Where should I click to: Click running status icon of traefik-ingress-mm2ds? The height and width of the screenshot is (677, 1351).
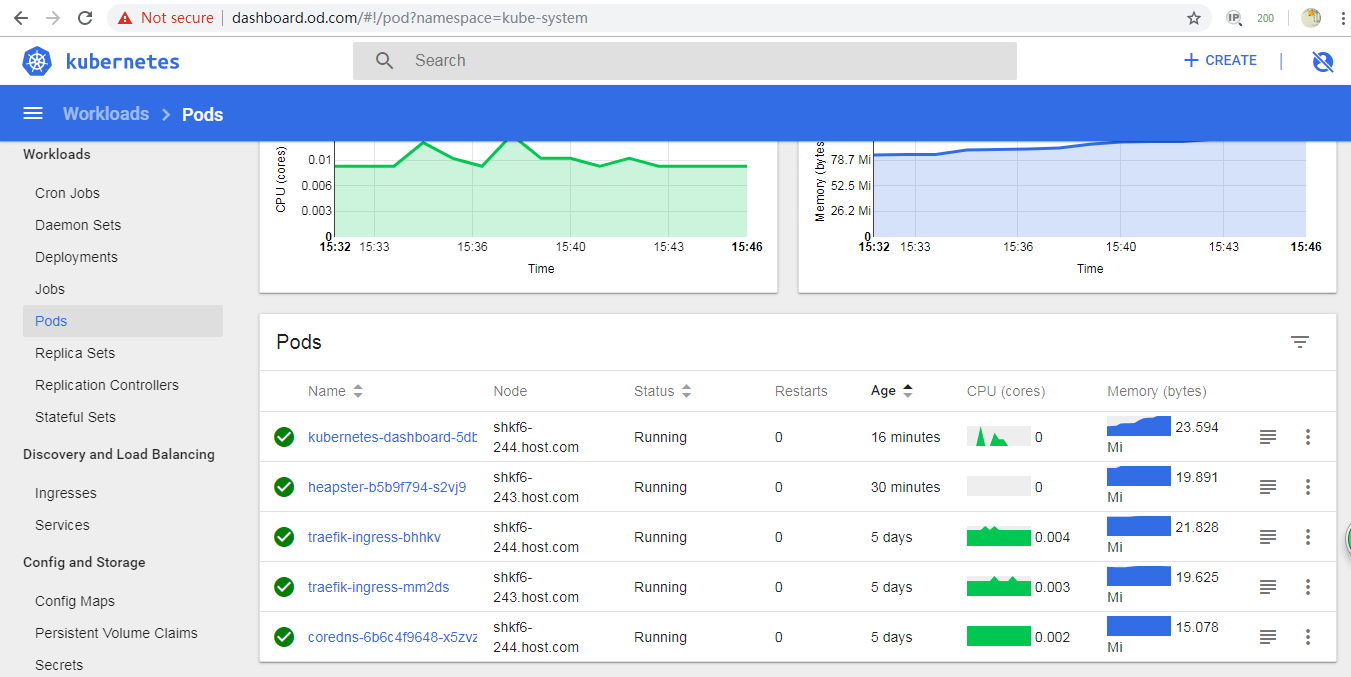284,587
